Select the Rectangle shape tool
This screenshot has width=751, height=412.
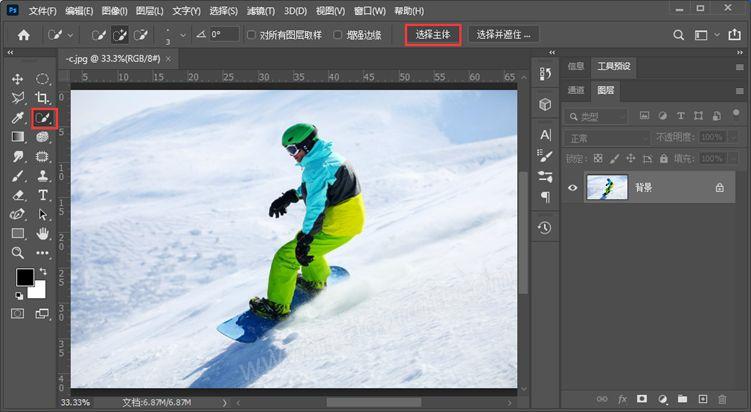click(18, 233)
